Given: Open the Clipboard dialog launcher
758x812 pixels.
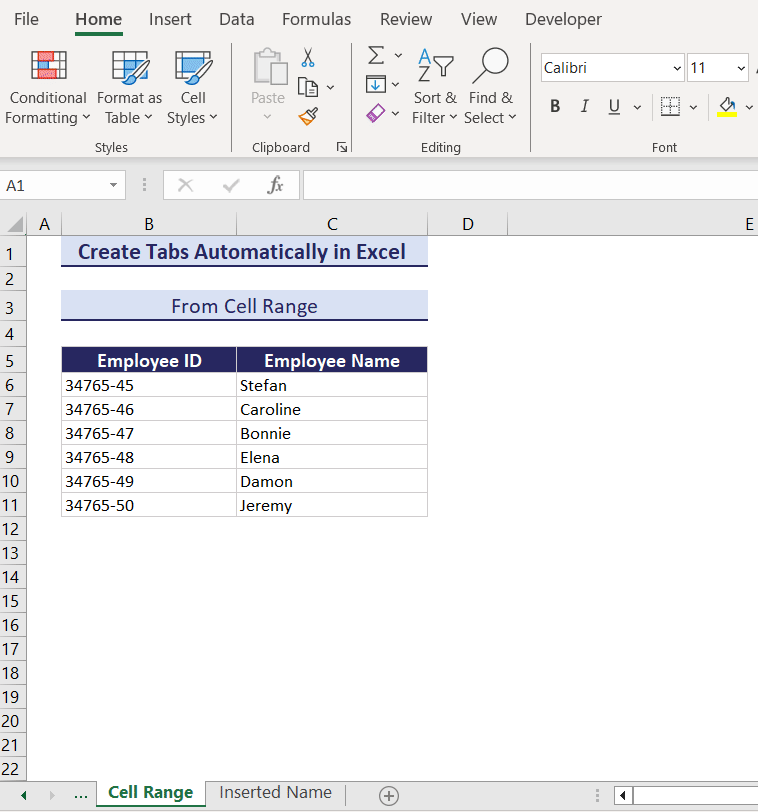Looking at the screenshot, I should click(342, 147).
